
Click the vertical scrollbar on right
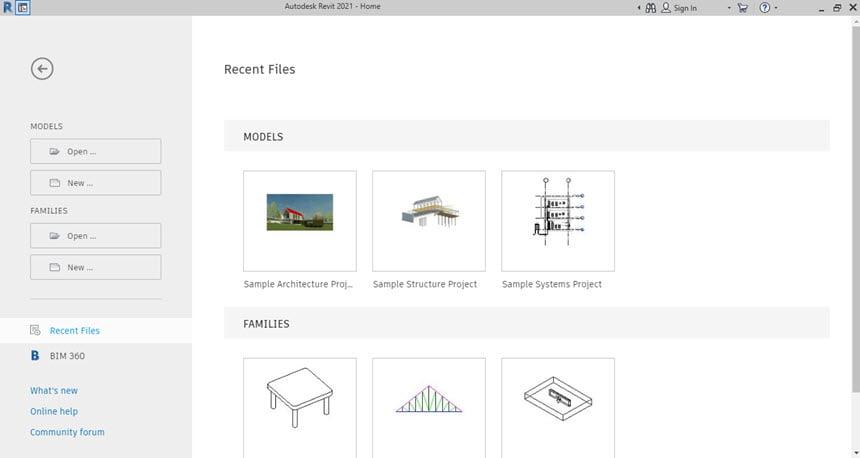point(855,208)
